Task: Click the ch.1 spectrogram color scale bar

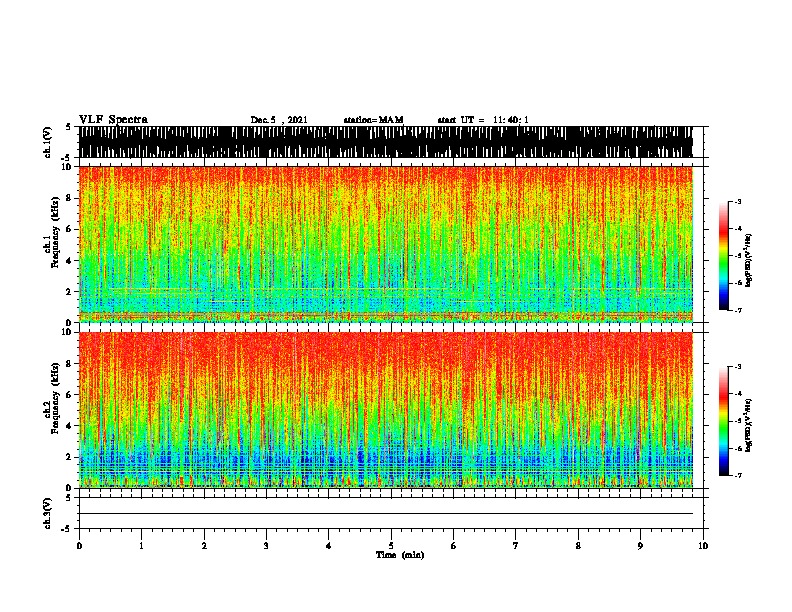Action: pyautogui.click(x=723, y=256)
